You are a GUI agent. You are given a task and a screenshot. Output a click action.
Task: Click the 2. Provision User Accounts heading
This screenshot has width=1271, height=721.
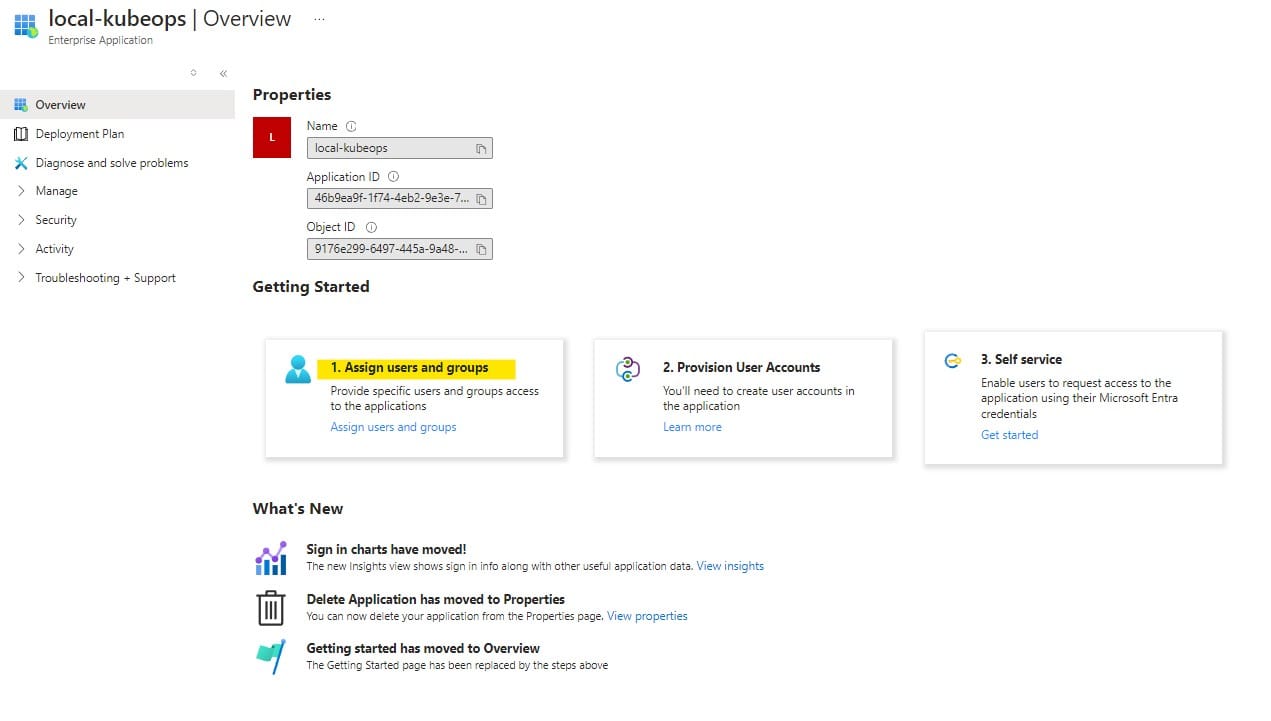(741, 368)
